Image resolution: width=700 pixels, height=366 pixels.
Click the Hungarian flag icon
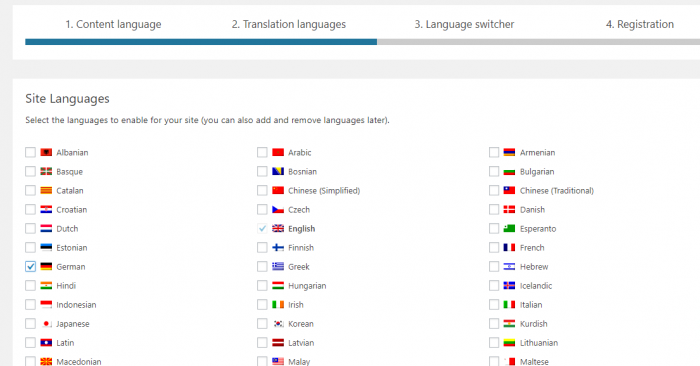click(278, 286)
